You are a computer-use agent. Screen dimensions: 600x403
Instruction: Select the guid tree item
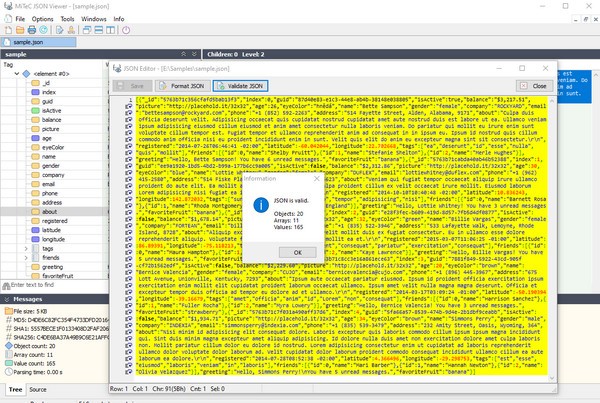(x=47, y=101)
